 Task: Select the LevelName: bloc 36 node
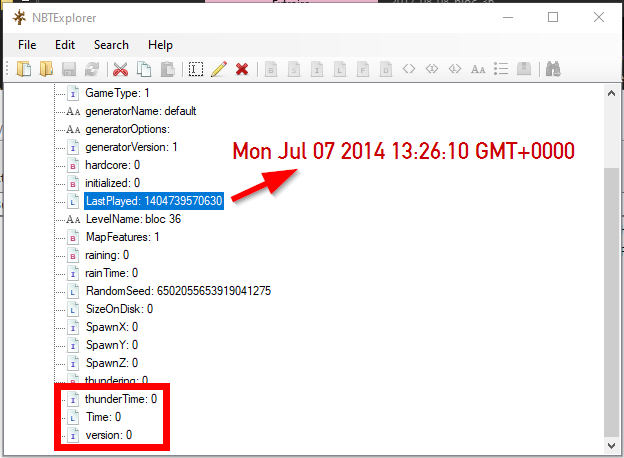click(133, 219)
